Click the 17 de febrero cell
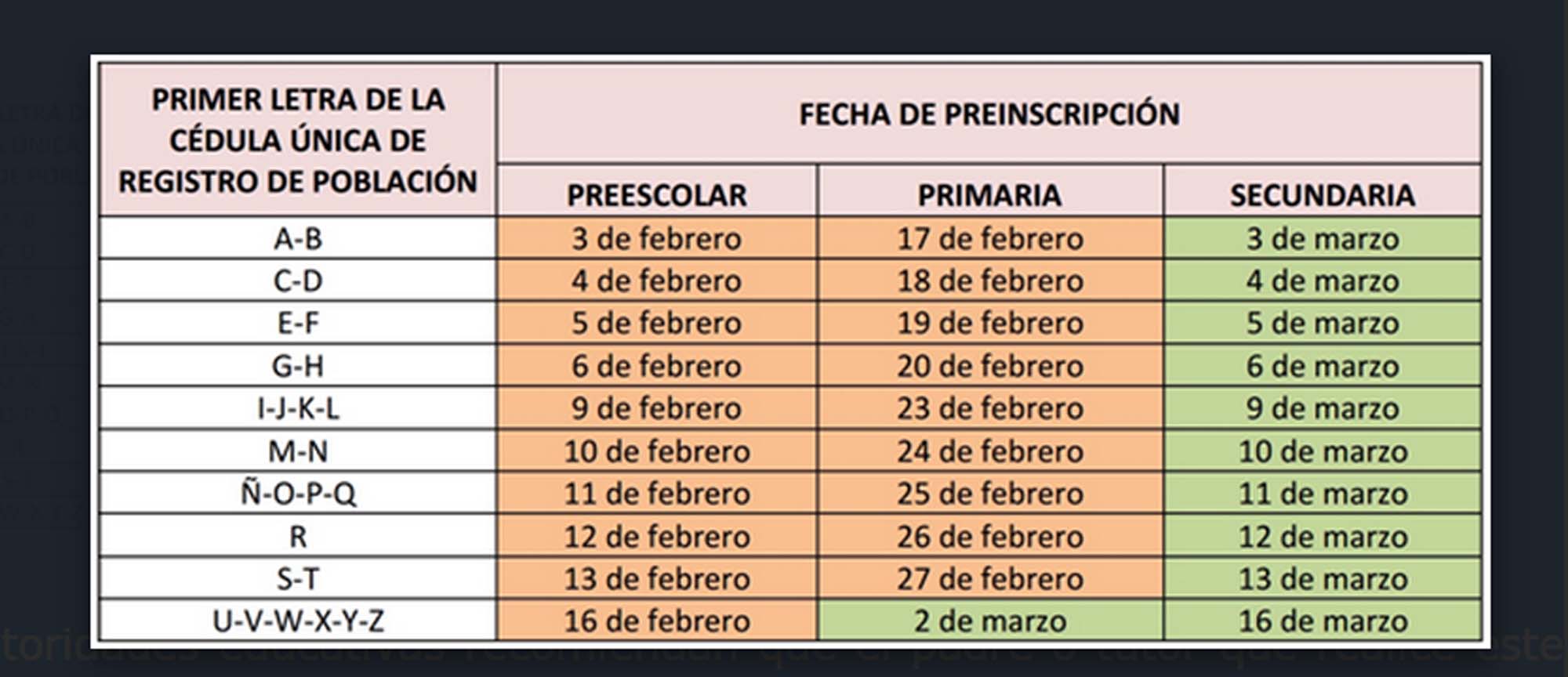 (x=989, y=238)
